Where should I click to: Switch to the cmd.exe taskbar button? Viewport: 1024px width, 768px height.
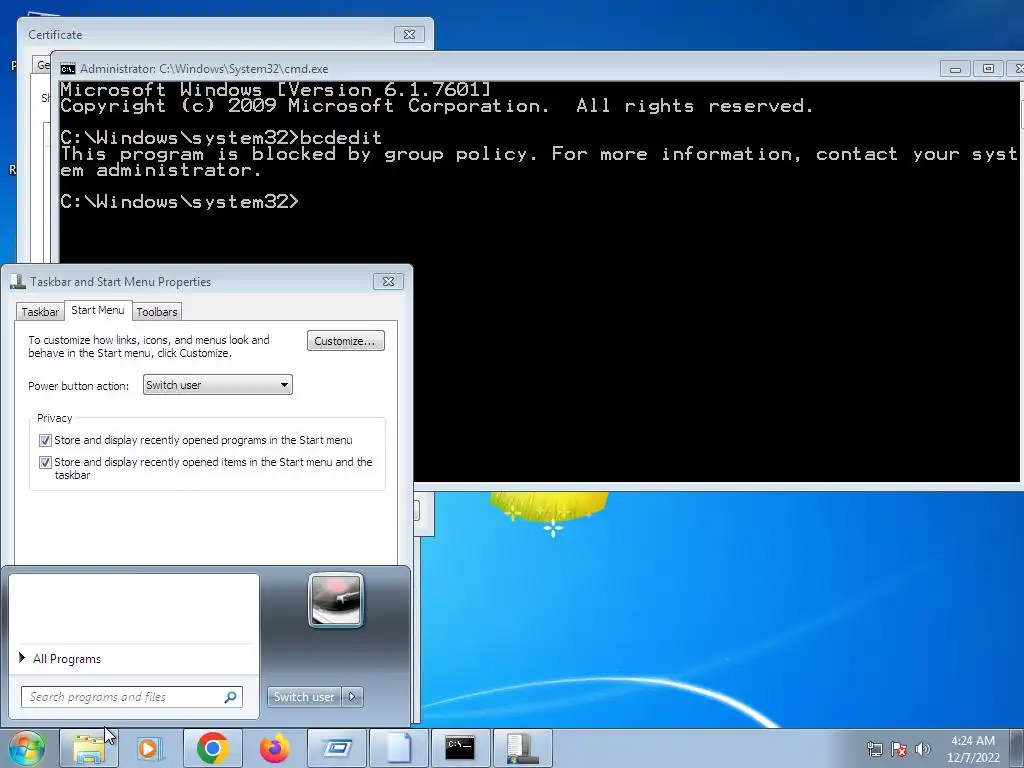460,748
